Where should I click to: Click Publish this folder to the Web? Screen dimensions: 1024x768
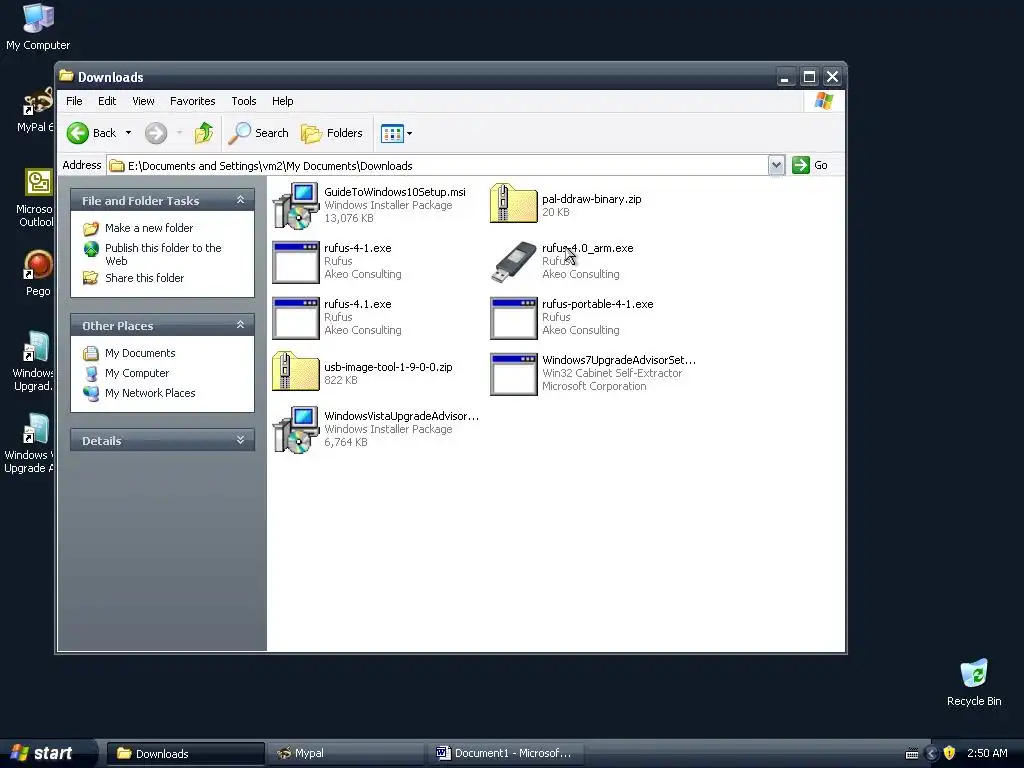[163, 254]
